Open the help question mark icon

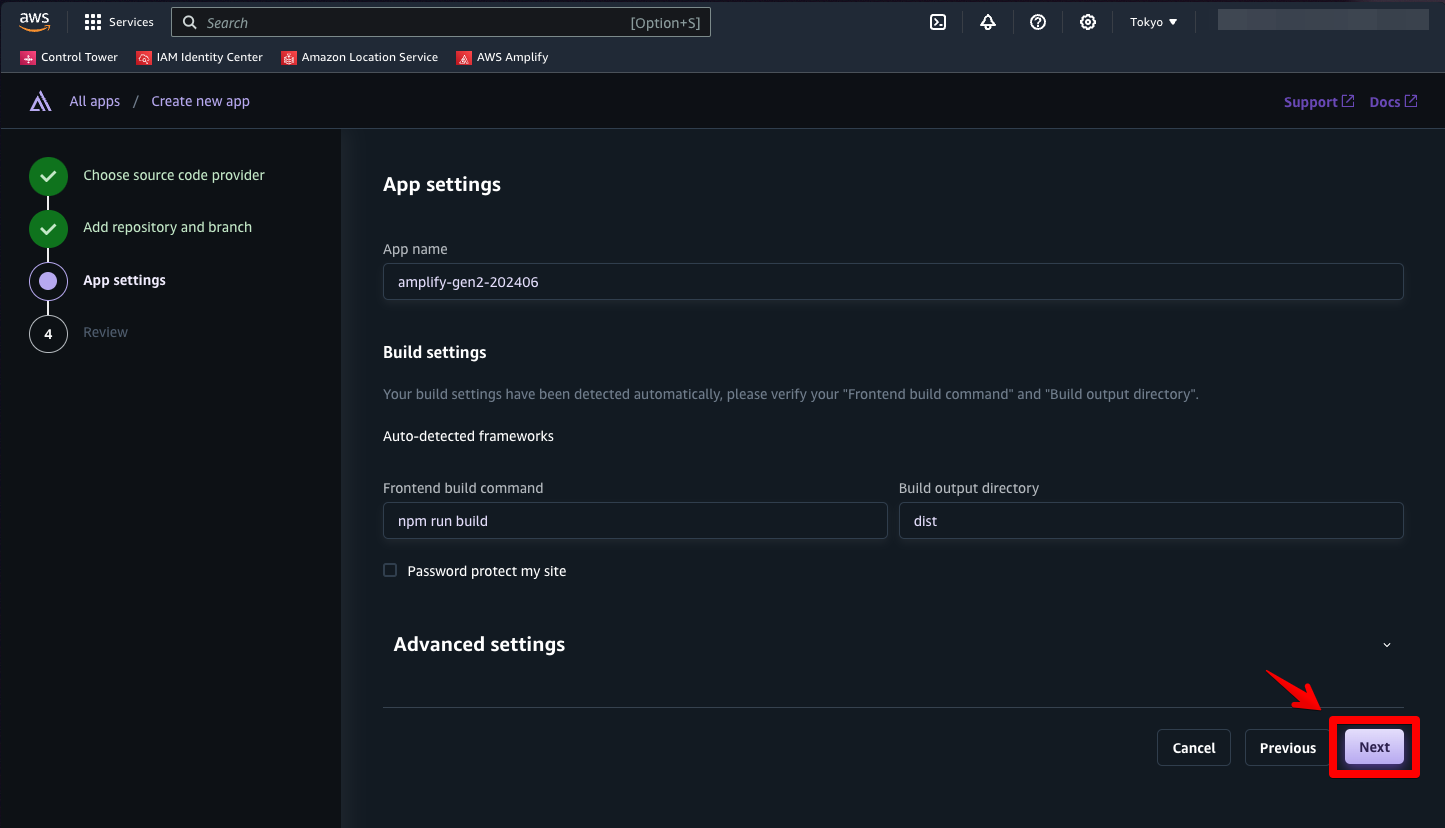click(1038, 22)
